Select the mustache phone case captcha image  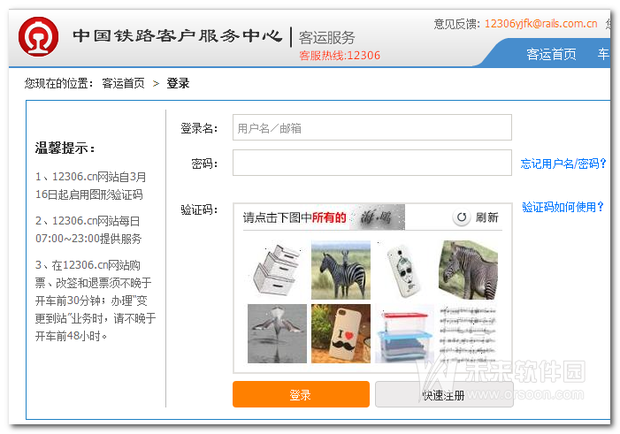click(x=341, y=334)
